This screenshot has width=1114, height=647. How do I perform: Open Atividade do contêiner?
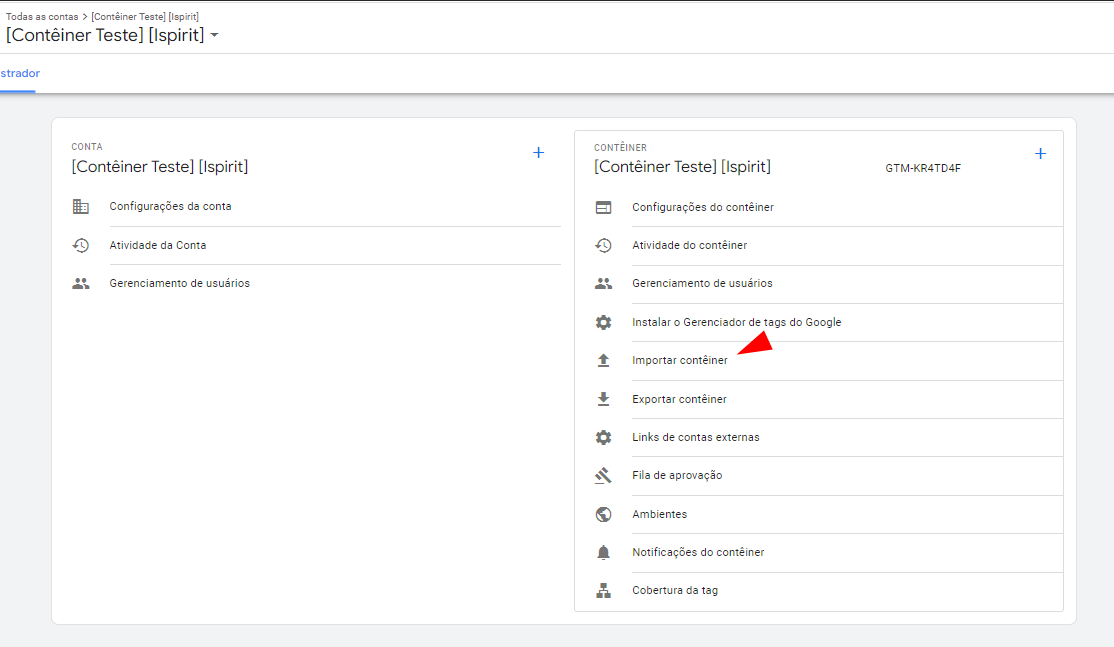point(689,245)
